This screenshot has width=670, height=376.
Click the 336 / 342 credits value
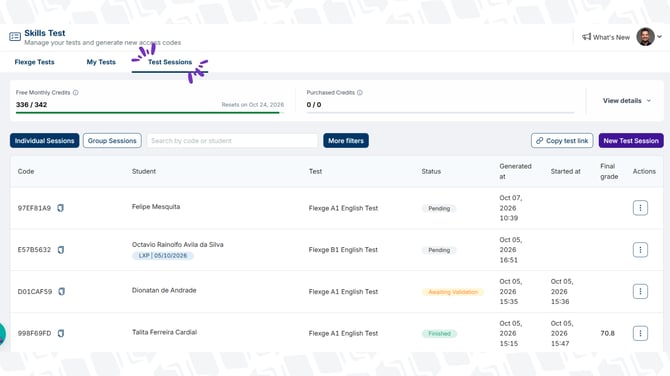tap(32, 105)
